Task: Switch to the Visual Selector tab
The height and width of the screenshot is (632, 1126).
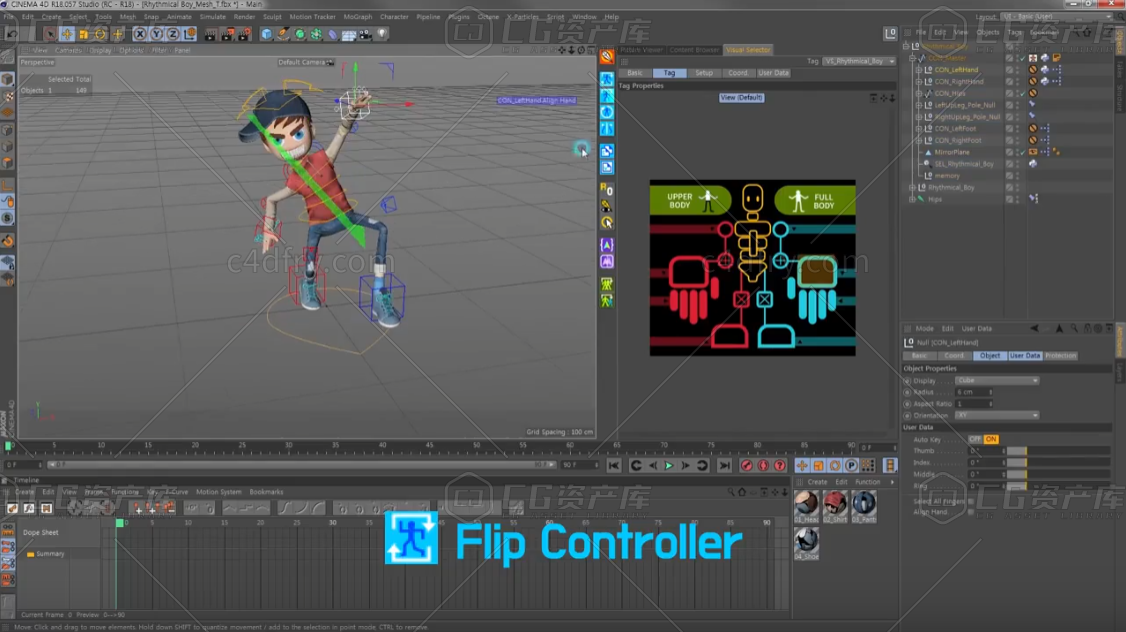Action: click(x=748, y=50)
